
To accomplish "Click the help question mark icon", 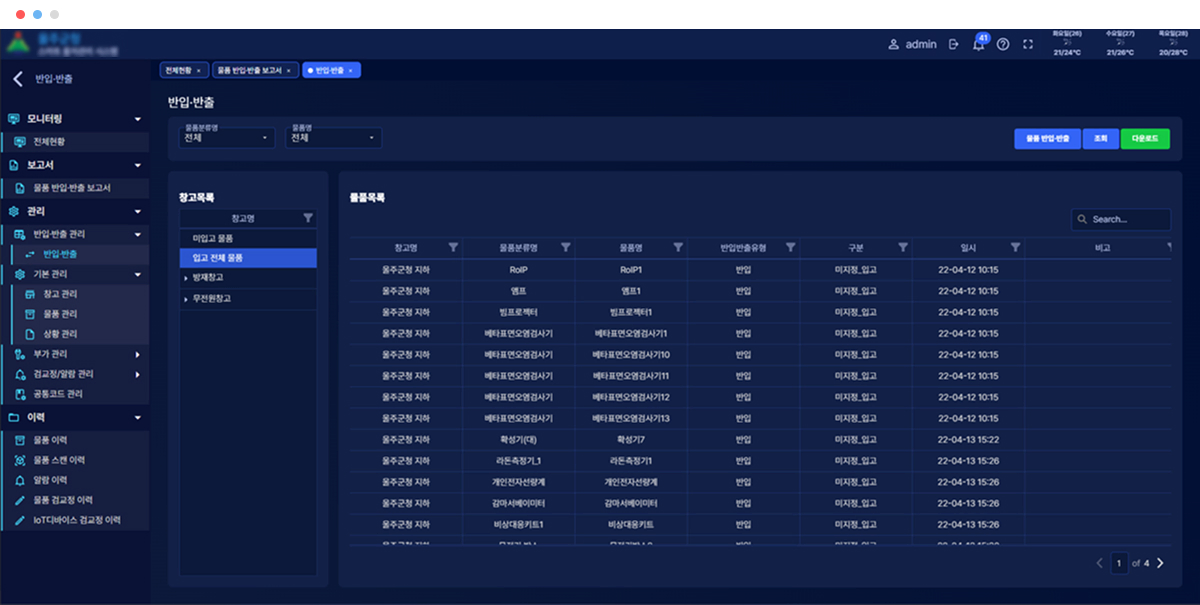I will (x=1003, y=45).
